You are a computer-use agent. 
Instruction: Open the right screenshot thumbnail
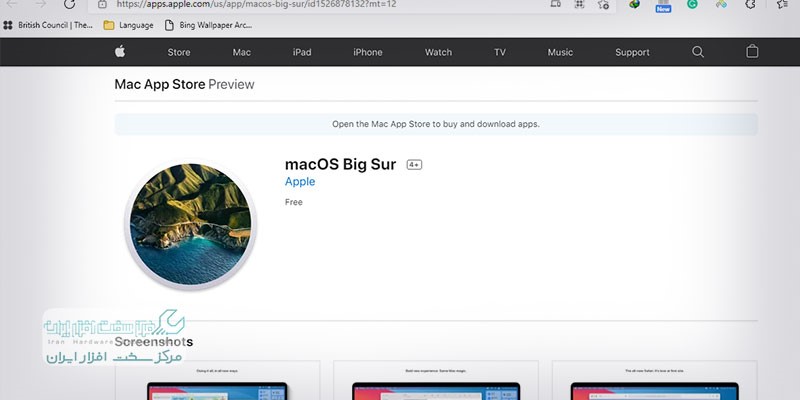point(655,380)
